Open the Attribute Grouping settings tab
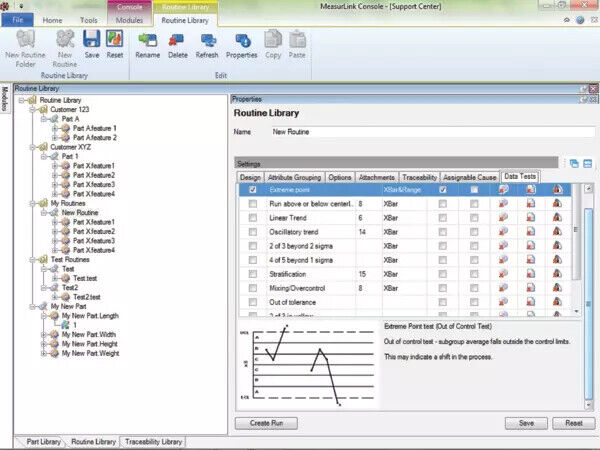 [294, 177]
